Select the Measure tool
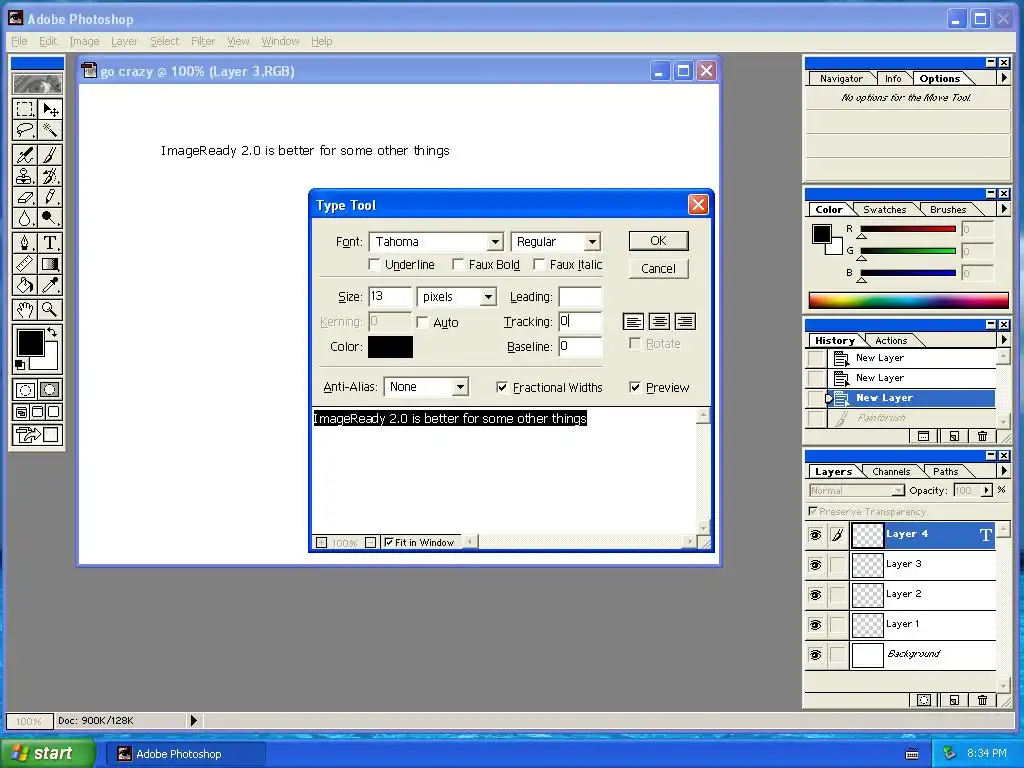The width and height of the screenshot is (1024, 768). (25, 264)
